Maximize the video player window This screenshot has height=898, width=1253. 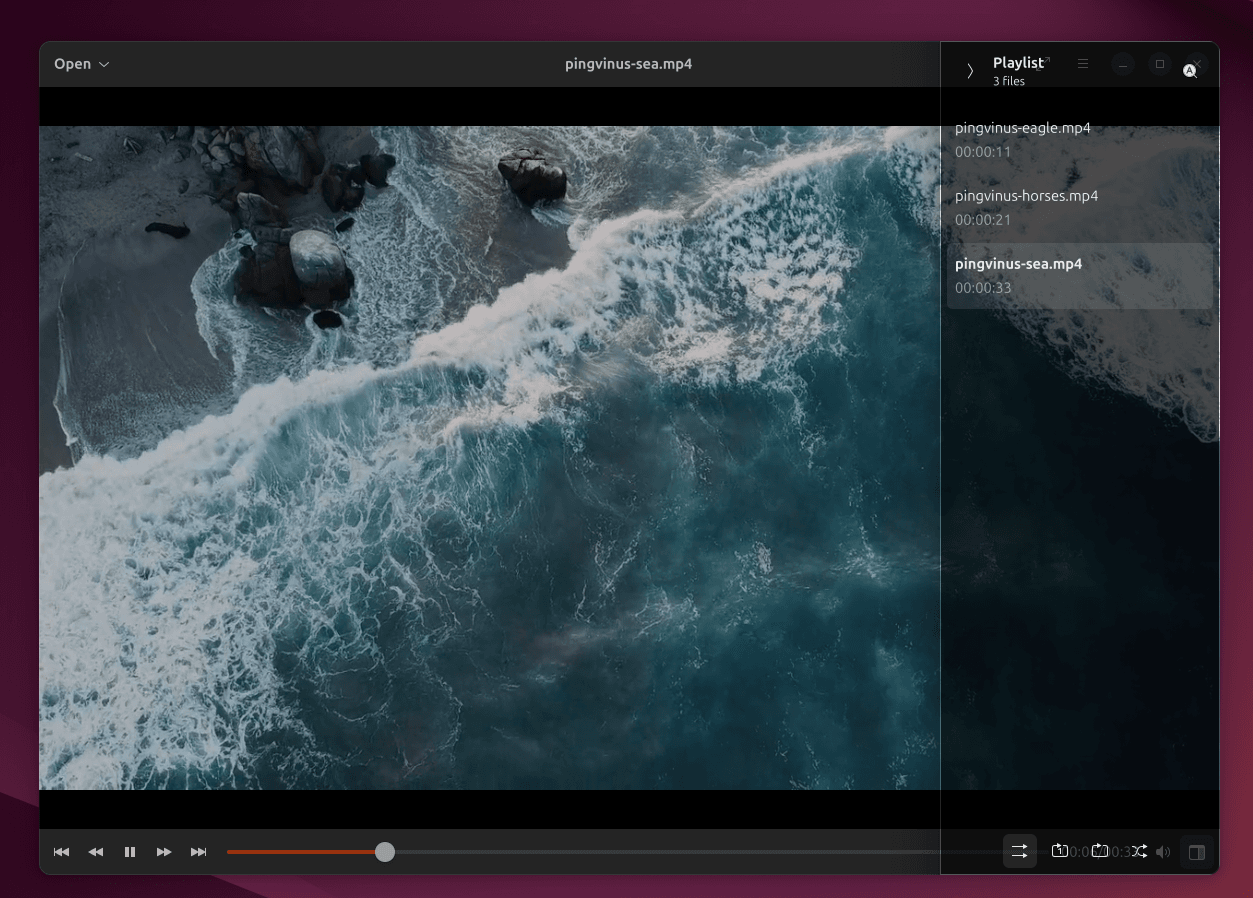point(1160,64)
